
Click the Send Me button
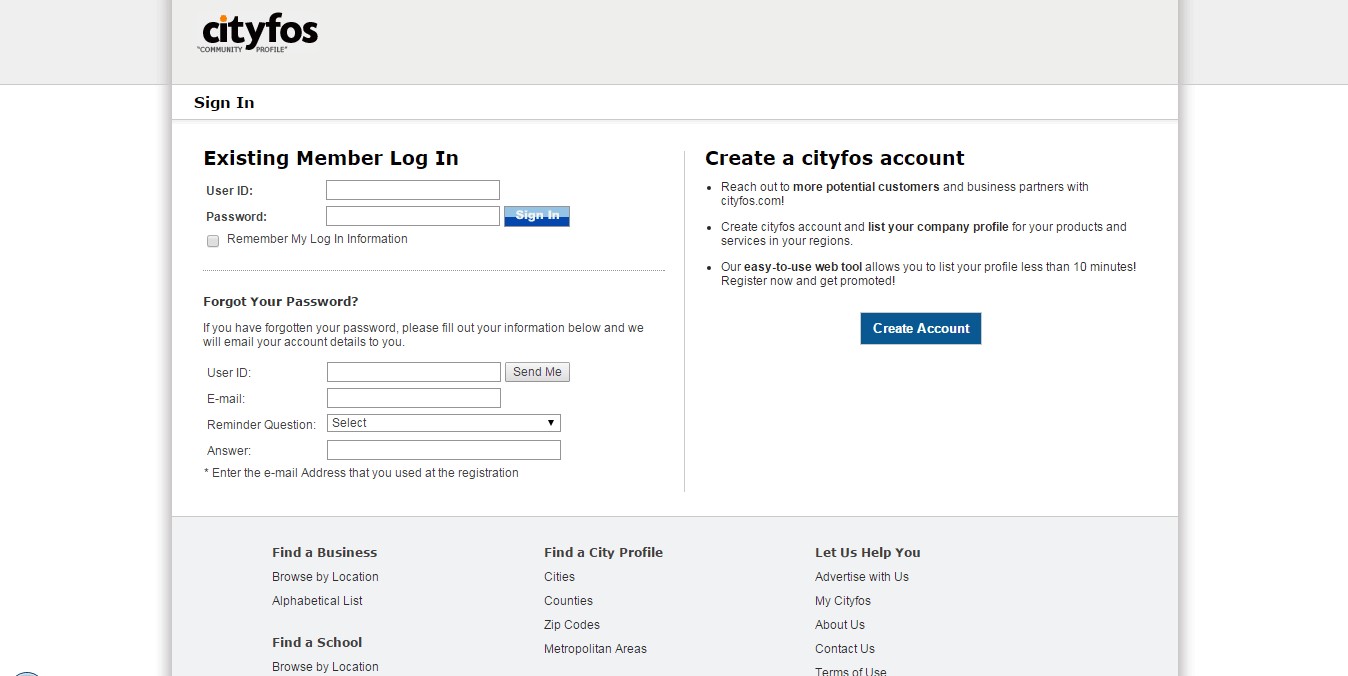coord(537,372)
